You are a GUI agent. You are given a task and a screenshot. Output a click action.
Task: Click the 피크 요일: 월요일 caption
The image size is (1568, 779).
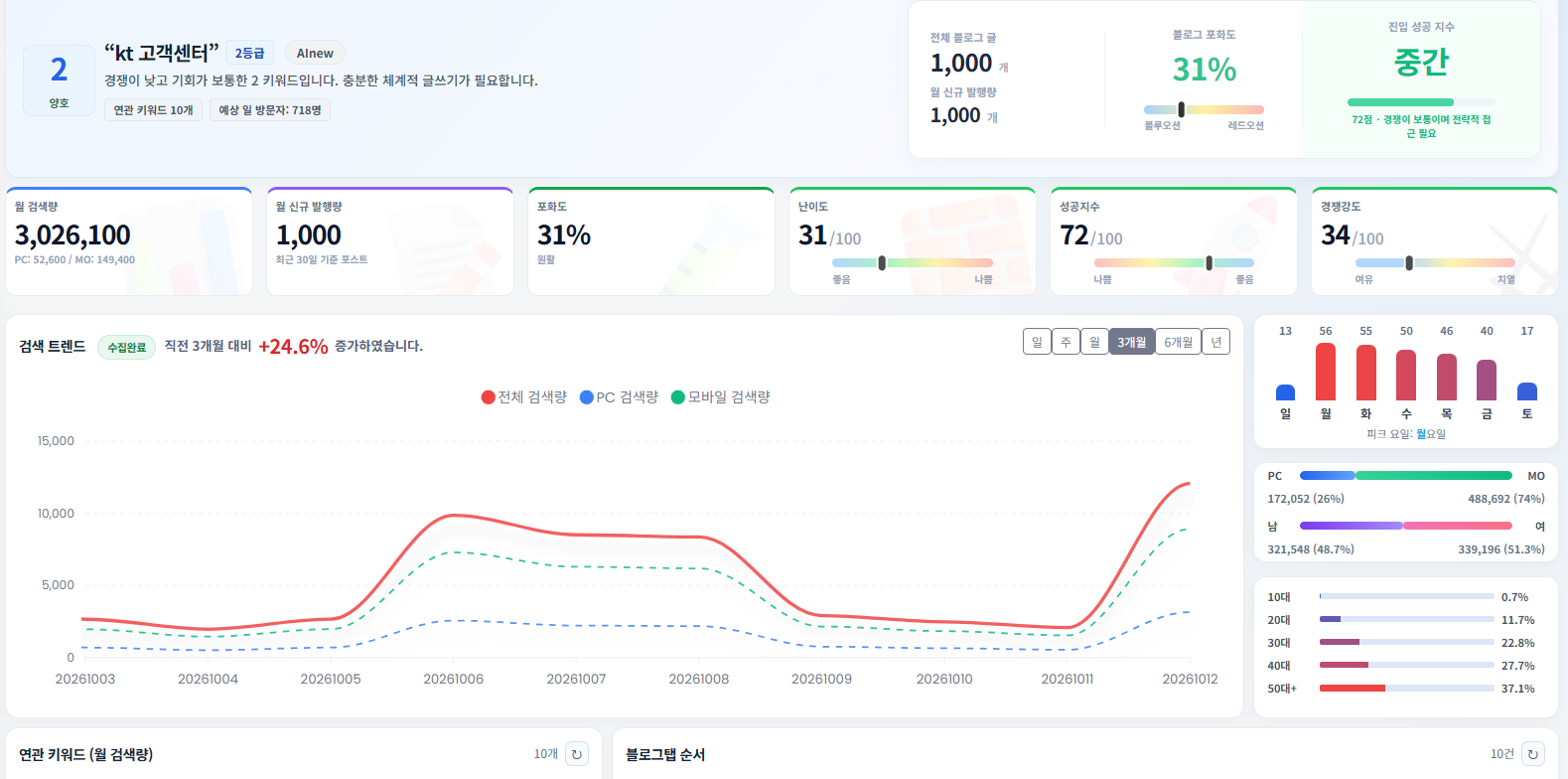point(1406,434)
